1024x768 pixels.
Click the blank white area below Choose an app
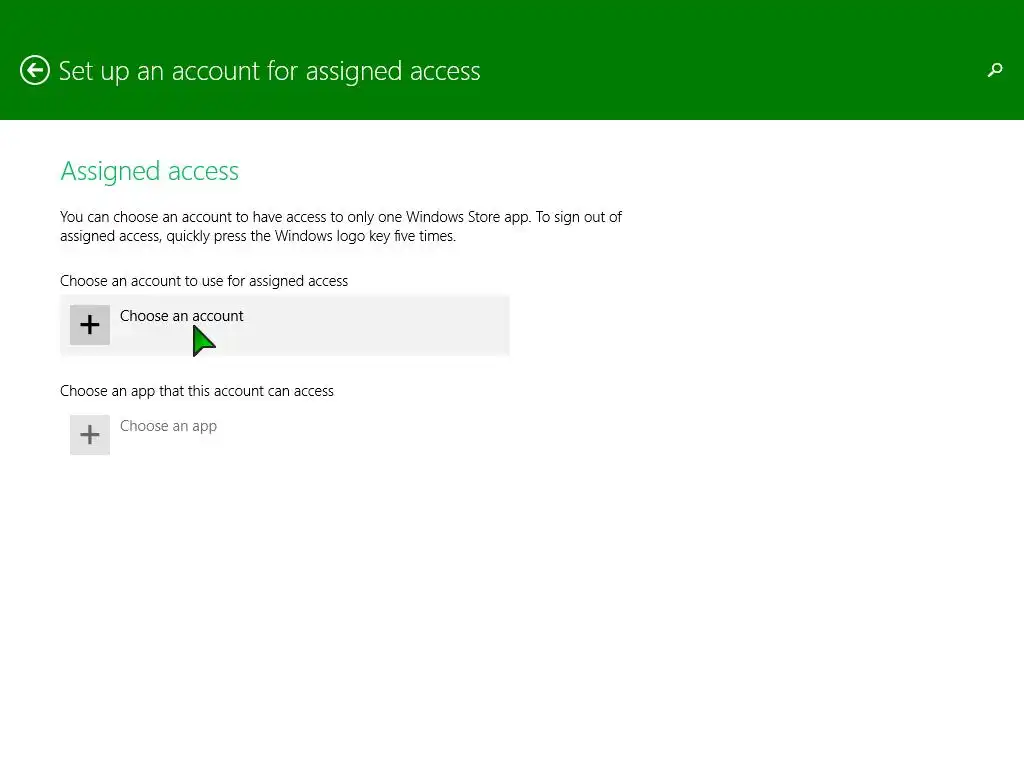pos(300,580)
